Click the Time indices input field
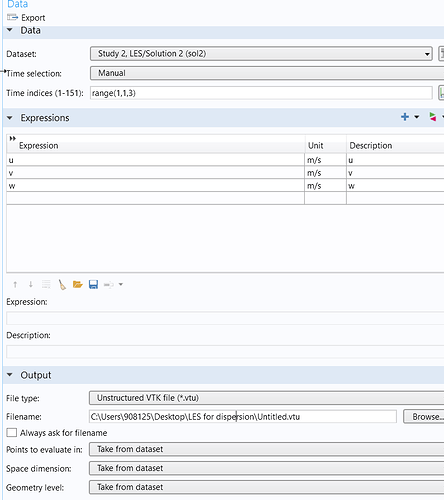444x500 pixels. (261, 93)
